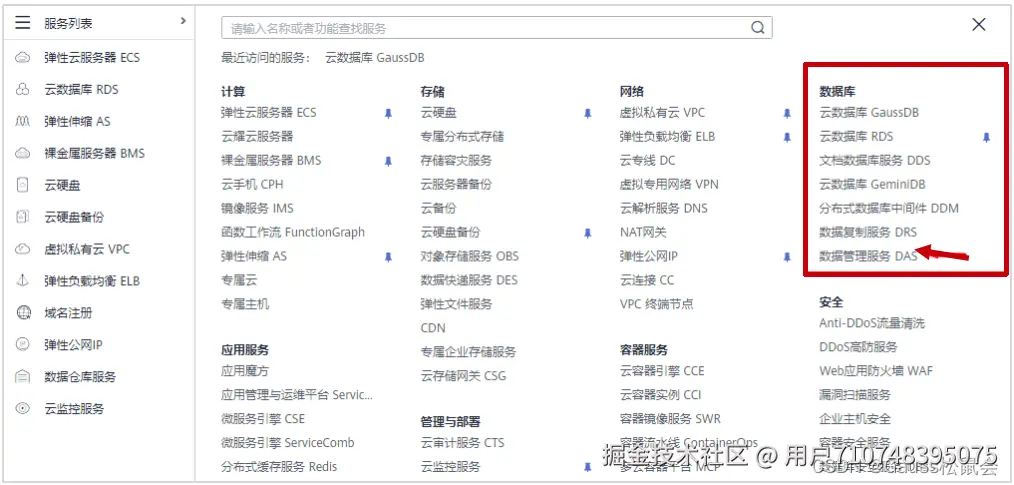This screenshot has width=1014, height=485.
Task: Open 数据快递服务 DES
Action: click(x=469, y=280)
